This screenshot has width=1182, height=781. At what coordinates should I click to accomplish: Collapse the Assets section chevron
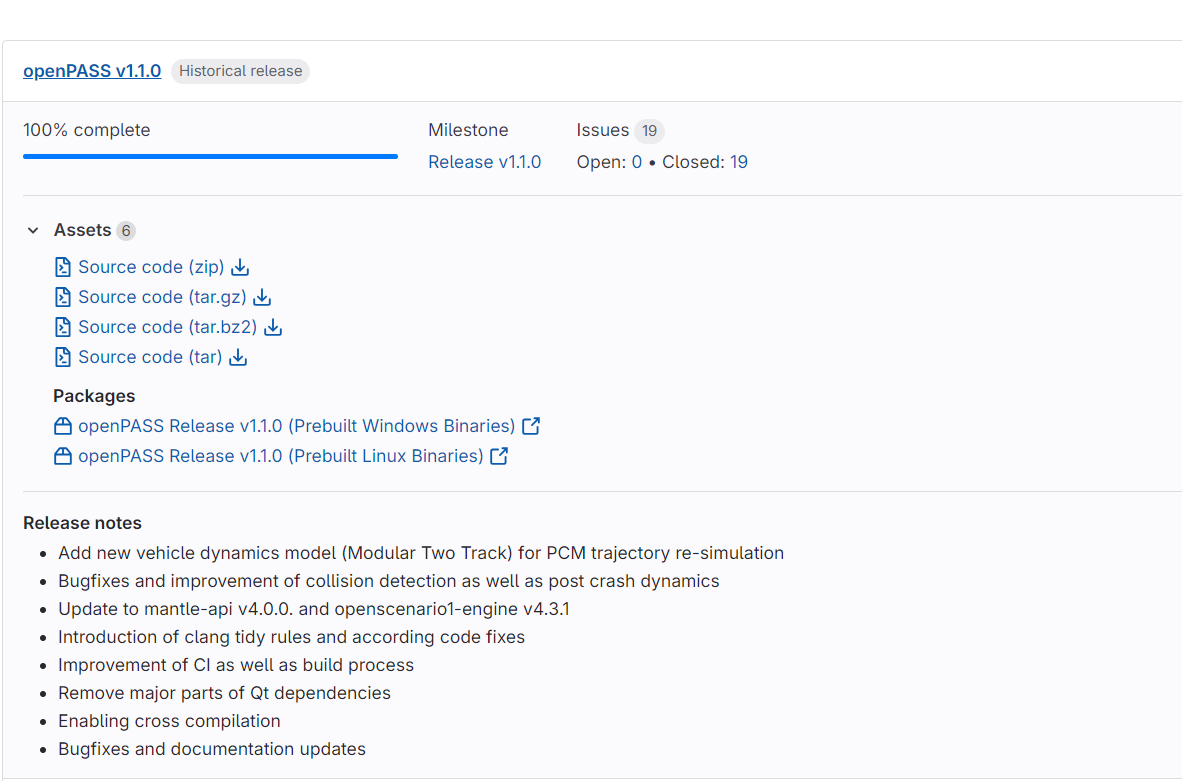pyautogui.click(x=33, y=230)
